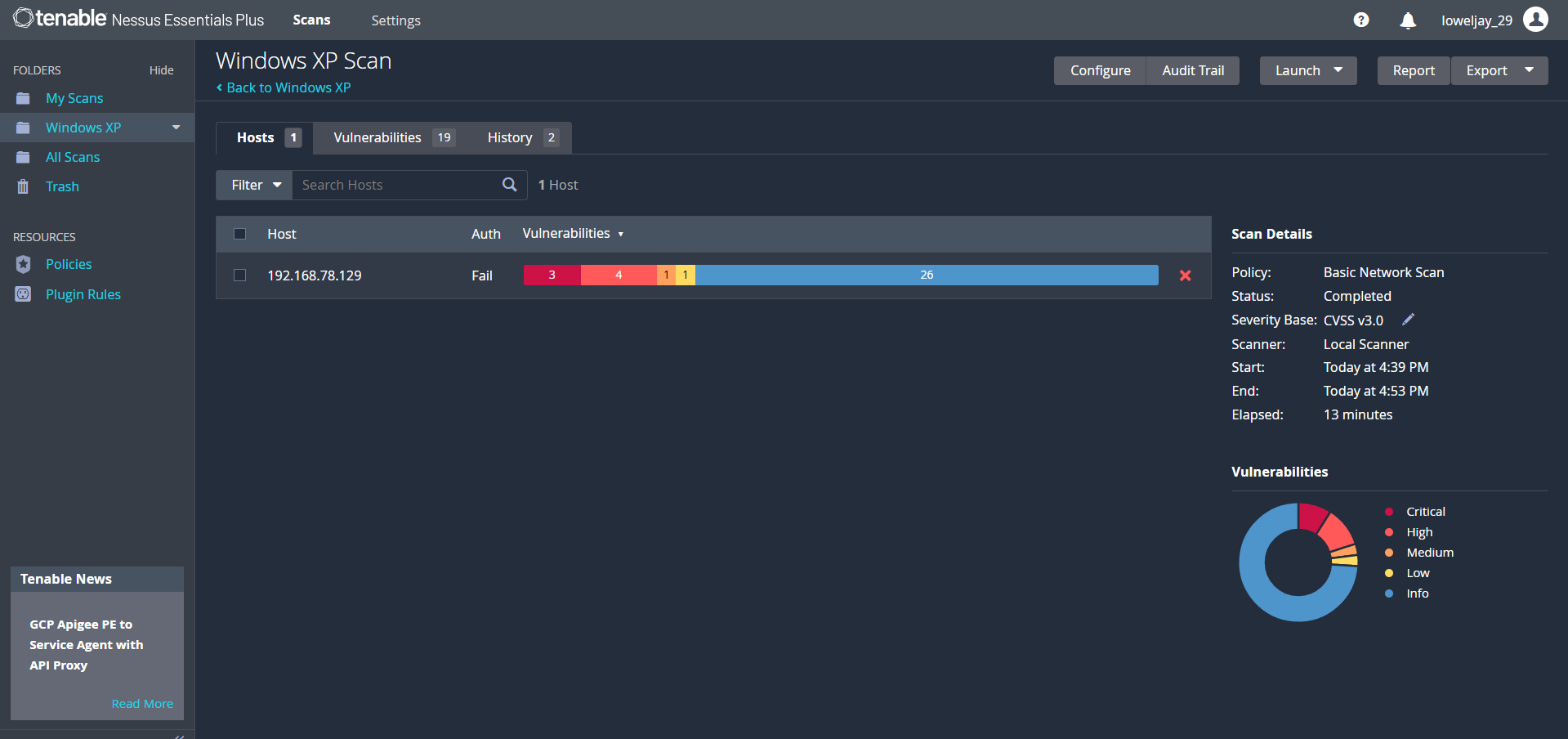The width and height of the screenshot is (1568, 739).
Task: Click the Windows XP folder icon in sidebar
Action: pyautogui.click(x=23, y=128)
